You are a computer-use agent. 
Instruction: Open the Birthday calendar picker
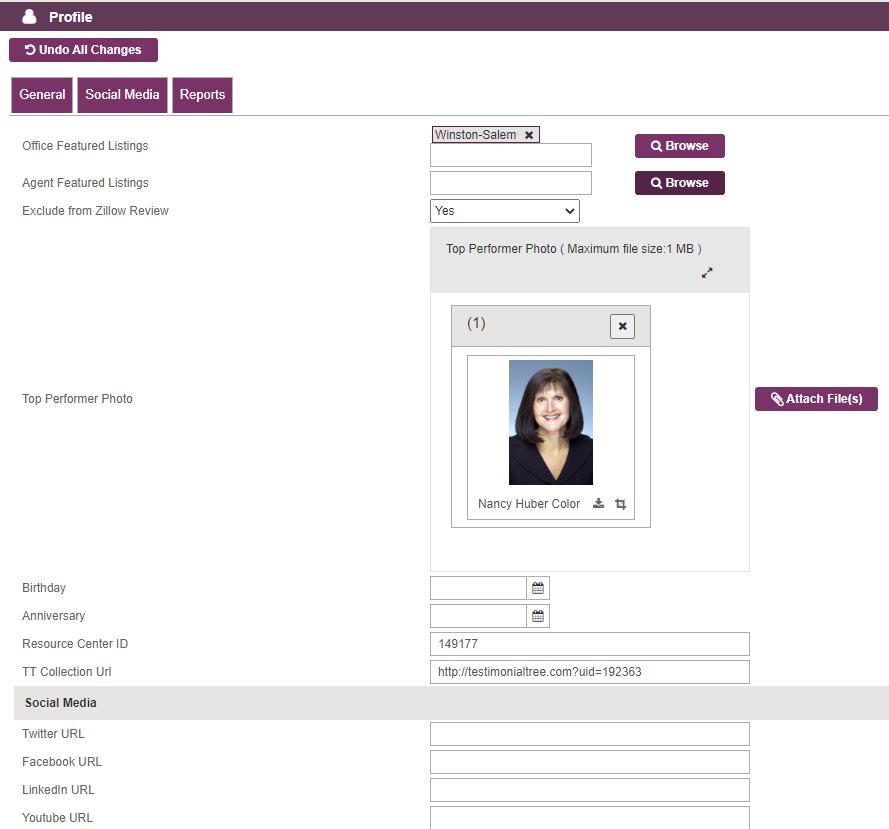click(x=537, y=588)
